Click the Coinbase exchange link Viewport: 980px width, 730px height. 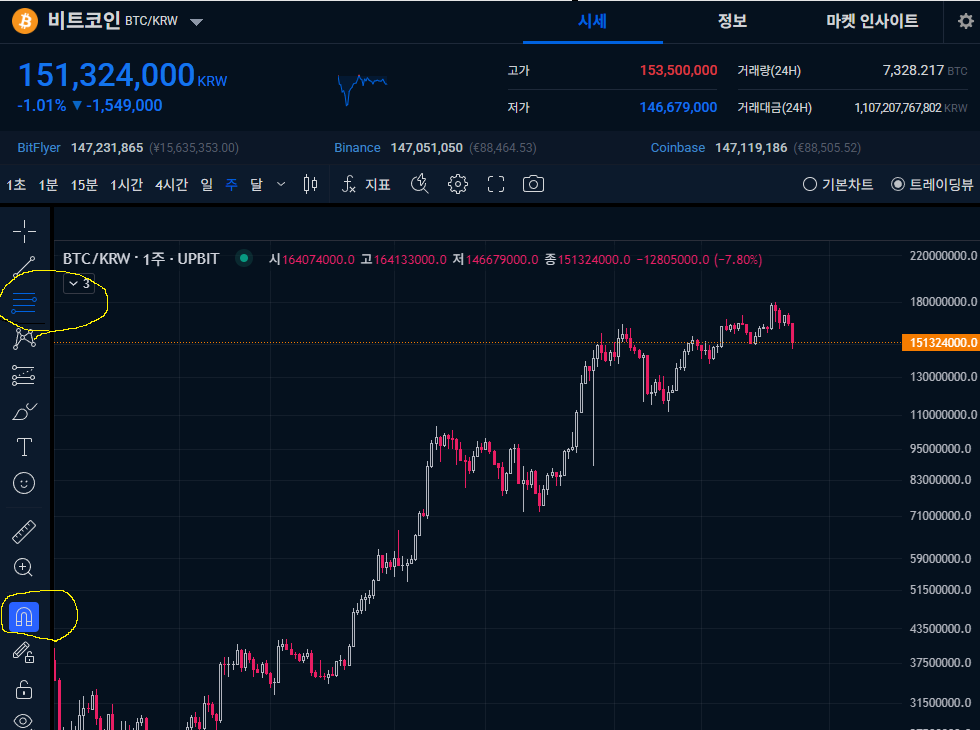(678, 148)
